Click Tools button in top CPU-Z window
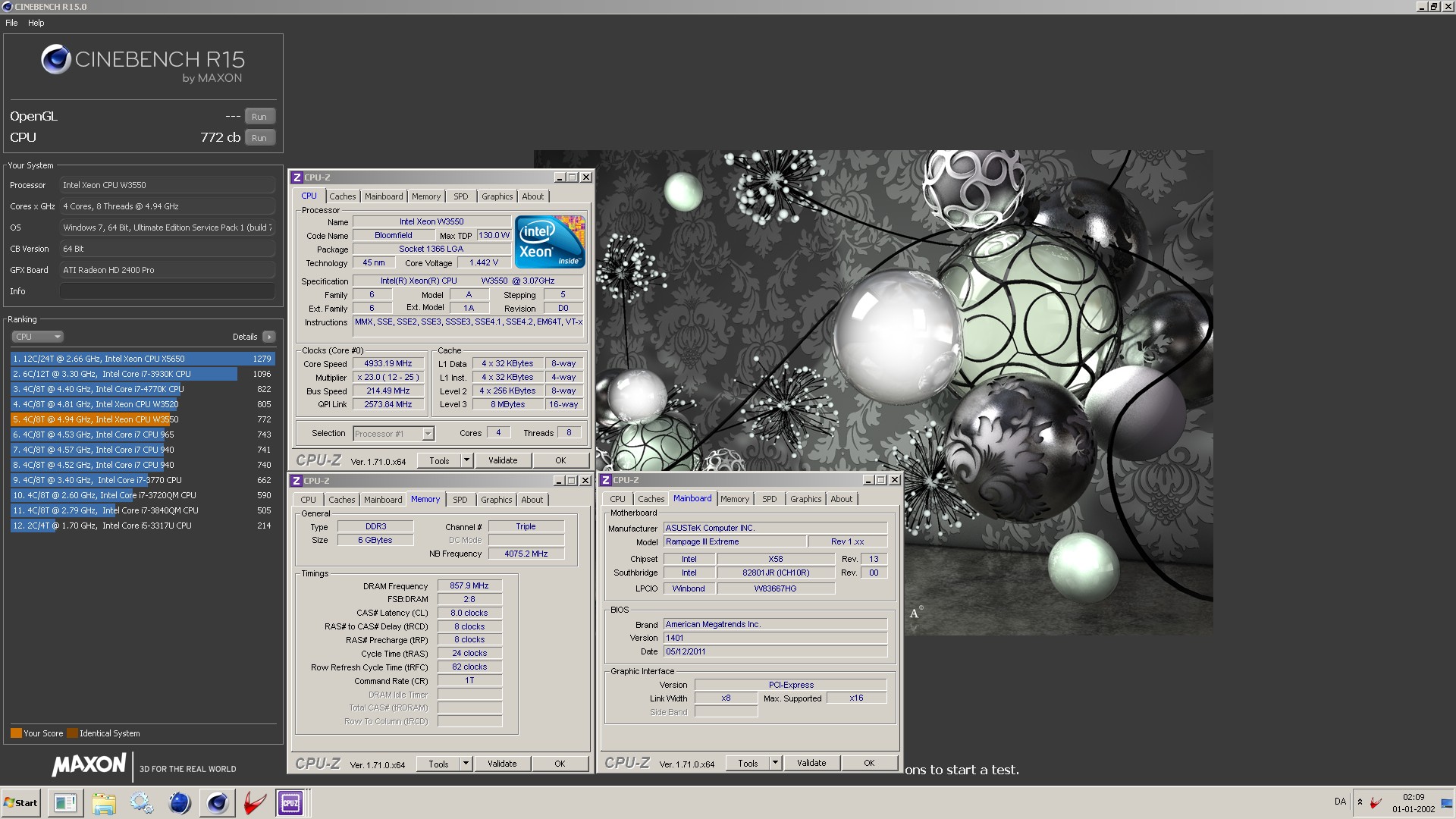 [x=439, y=460]
